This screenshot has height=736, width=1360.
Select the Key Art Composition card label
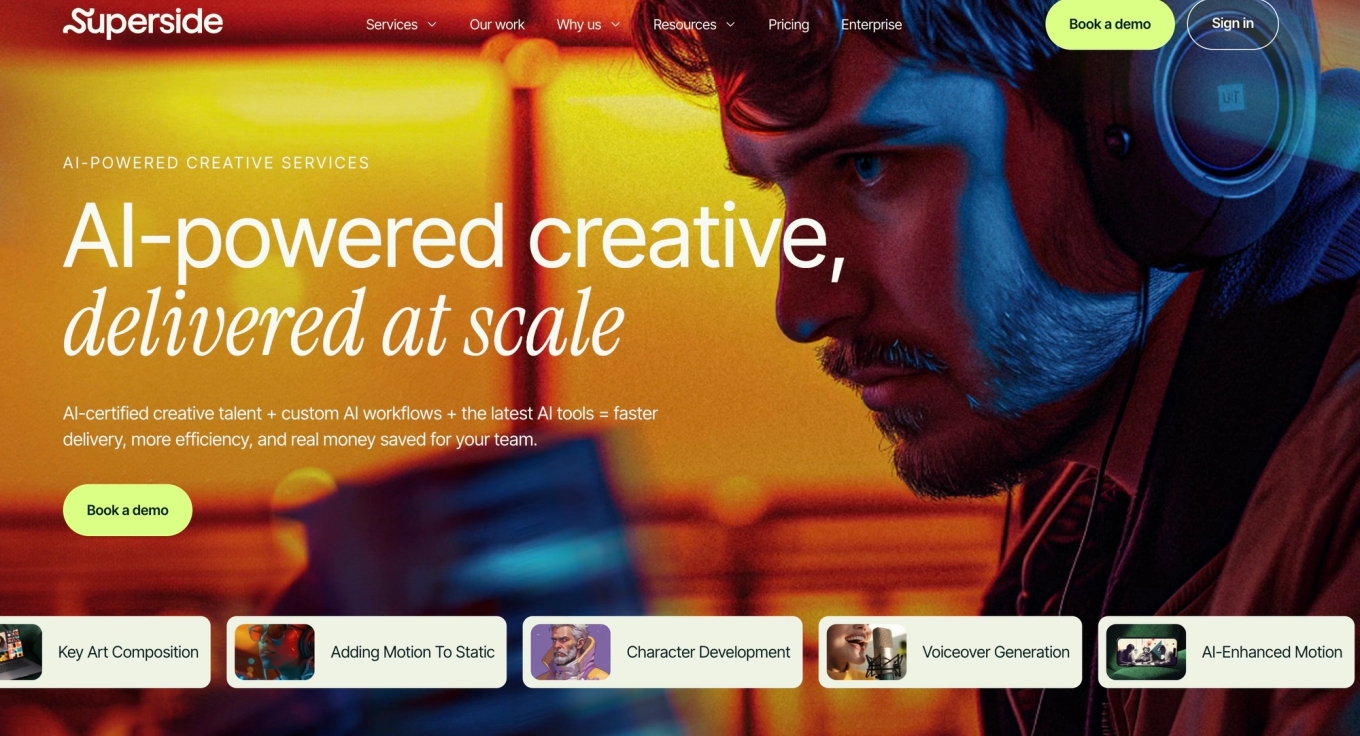[128, 652]
